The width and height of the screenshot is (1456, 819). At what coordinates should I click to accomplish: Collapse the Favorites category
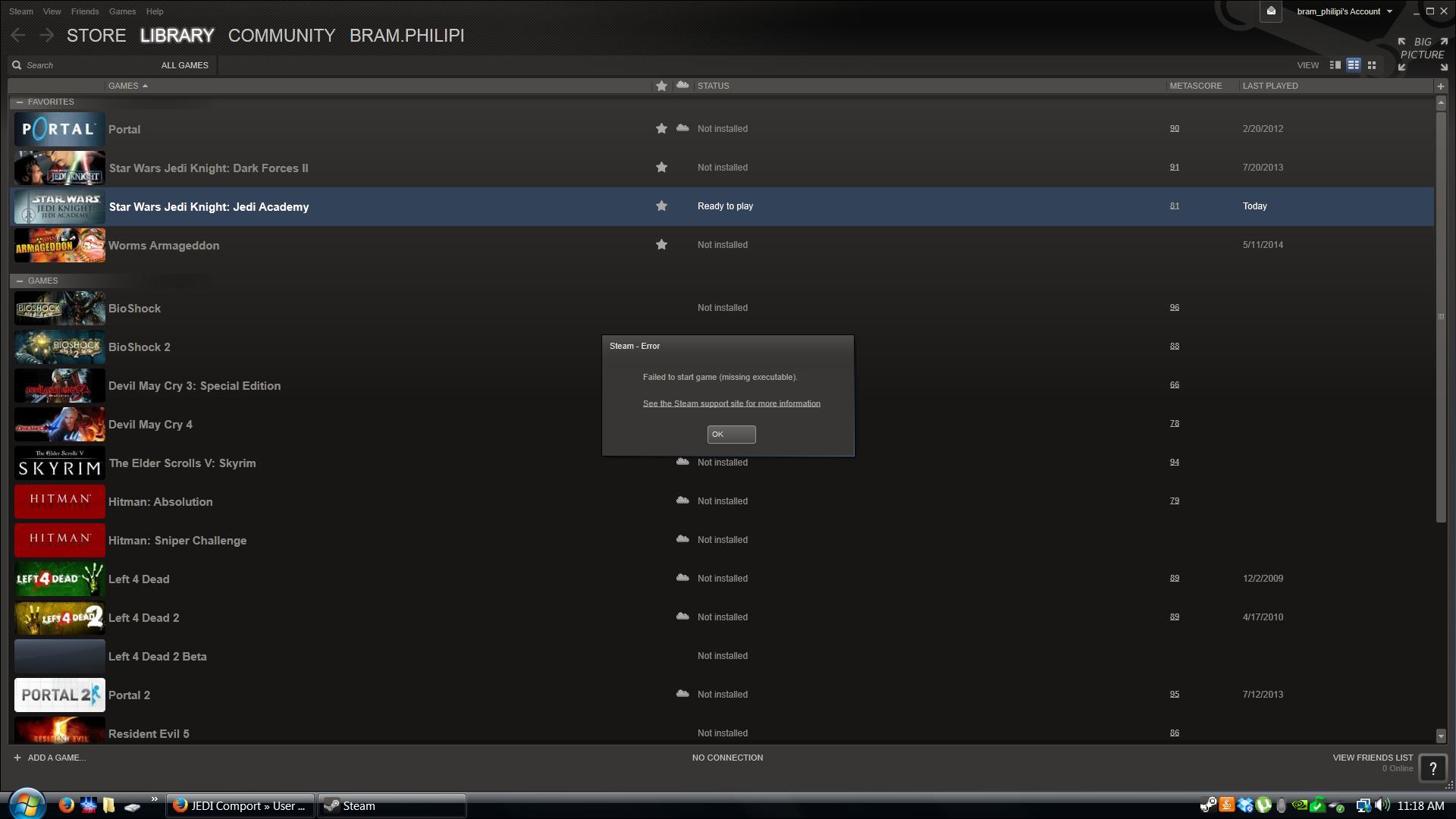[20, 102]
